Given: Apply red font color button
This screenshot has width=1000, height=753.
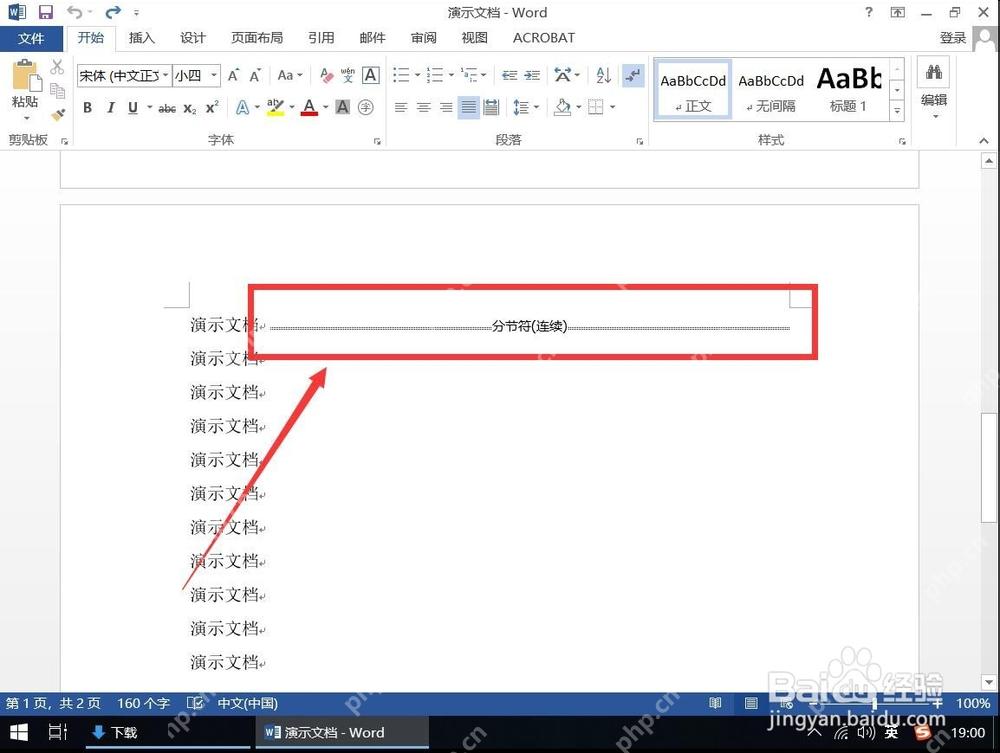Looking at the screenshot, I should tap(309, 107).
